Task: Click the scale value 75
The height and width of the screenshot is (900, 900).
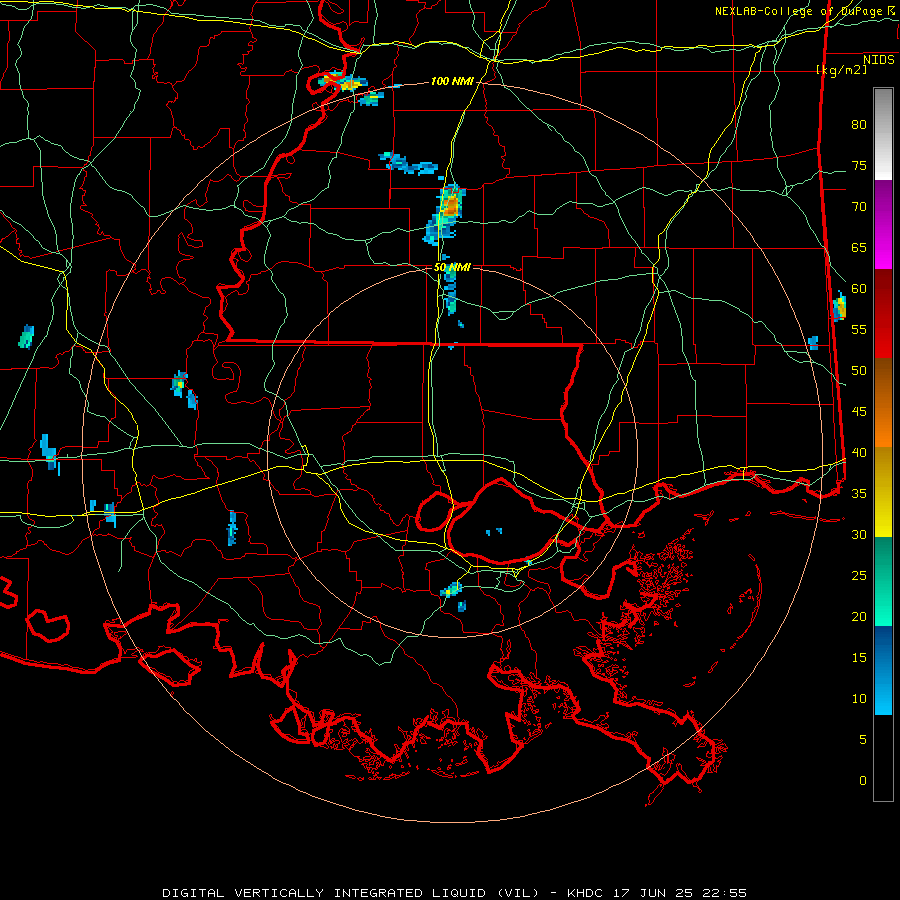Action: (859, 166)
